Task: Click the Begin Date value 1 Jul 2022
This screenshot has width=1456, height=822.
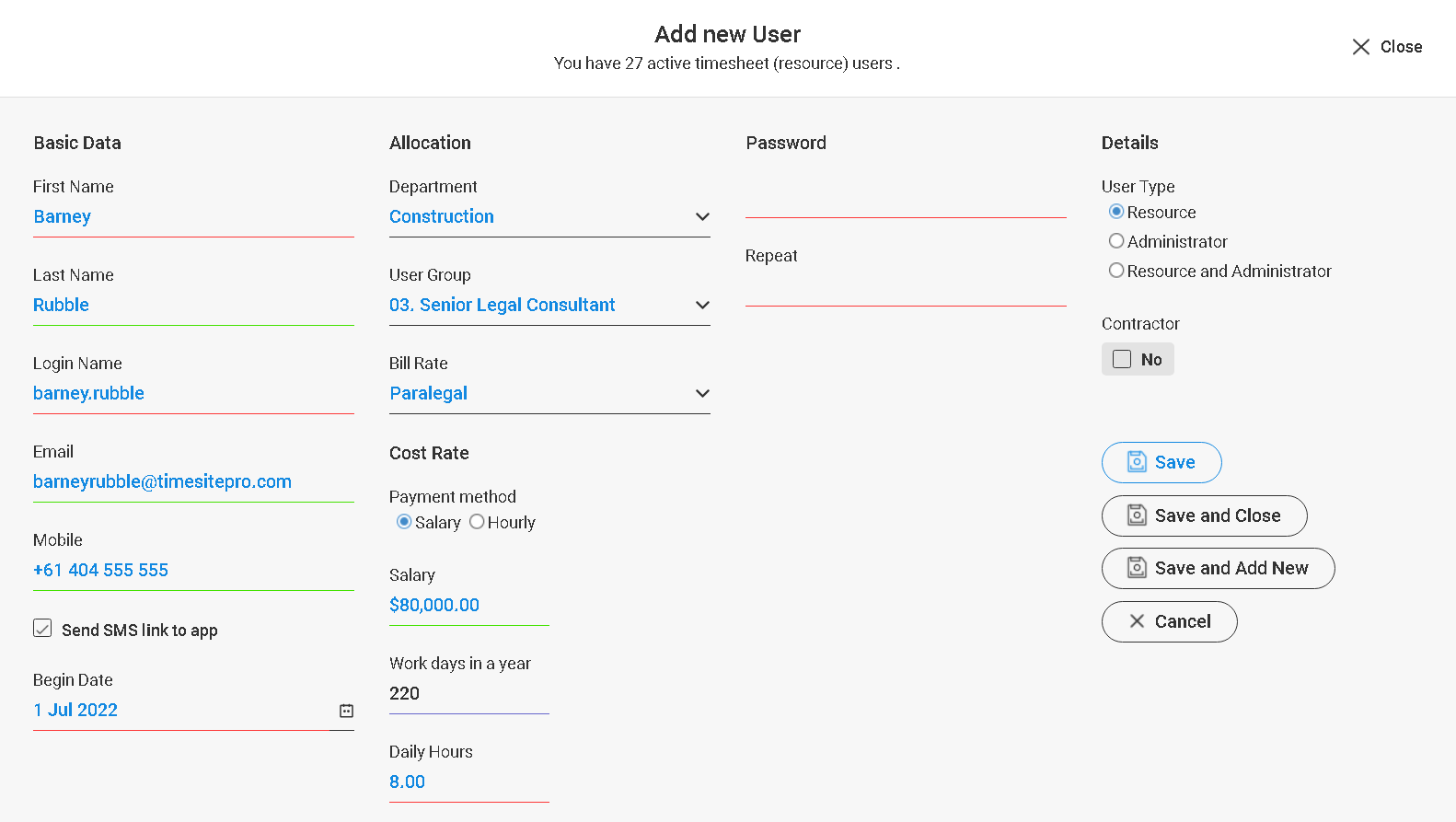Action: [x=75, y=711]
